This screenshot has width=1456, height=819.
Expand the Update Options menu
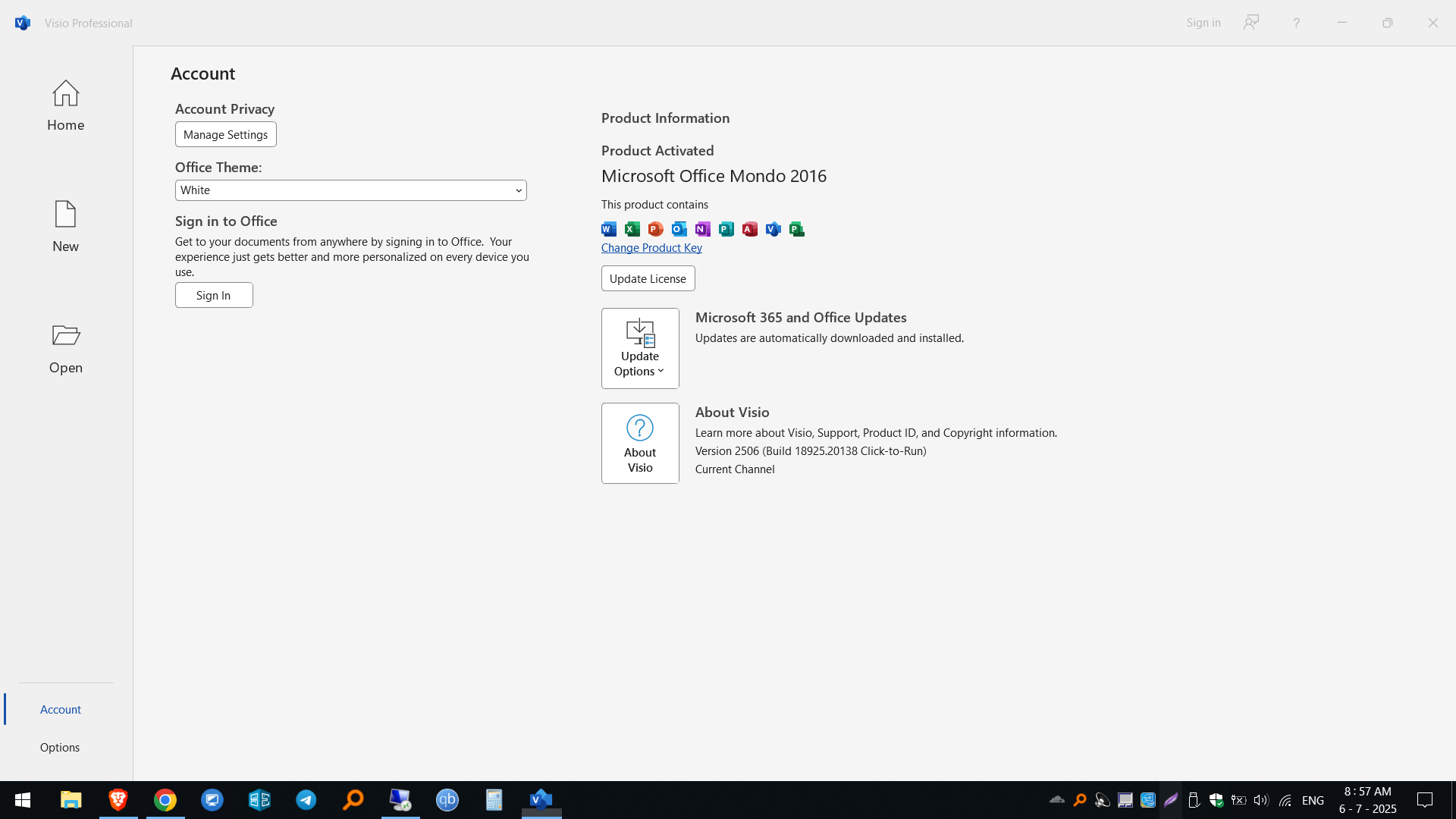tap(640, 348)
